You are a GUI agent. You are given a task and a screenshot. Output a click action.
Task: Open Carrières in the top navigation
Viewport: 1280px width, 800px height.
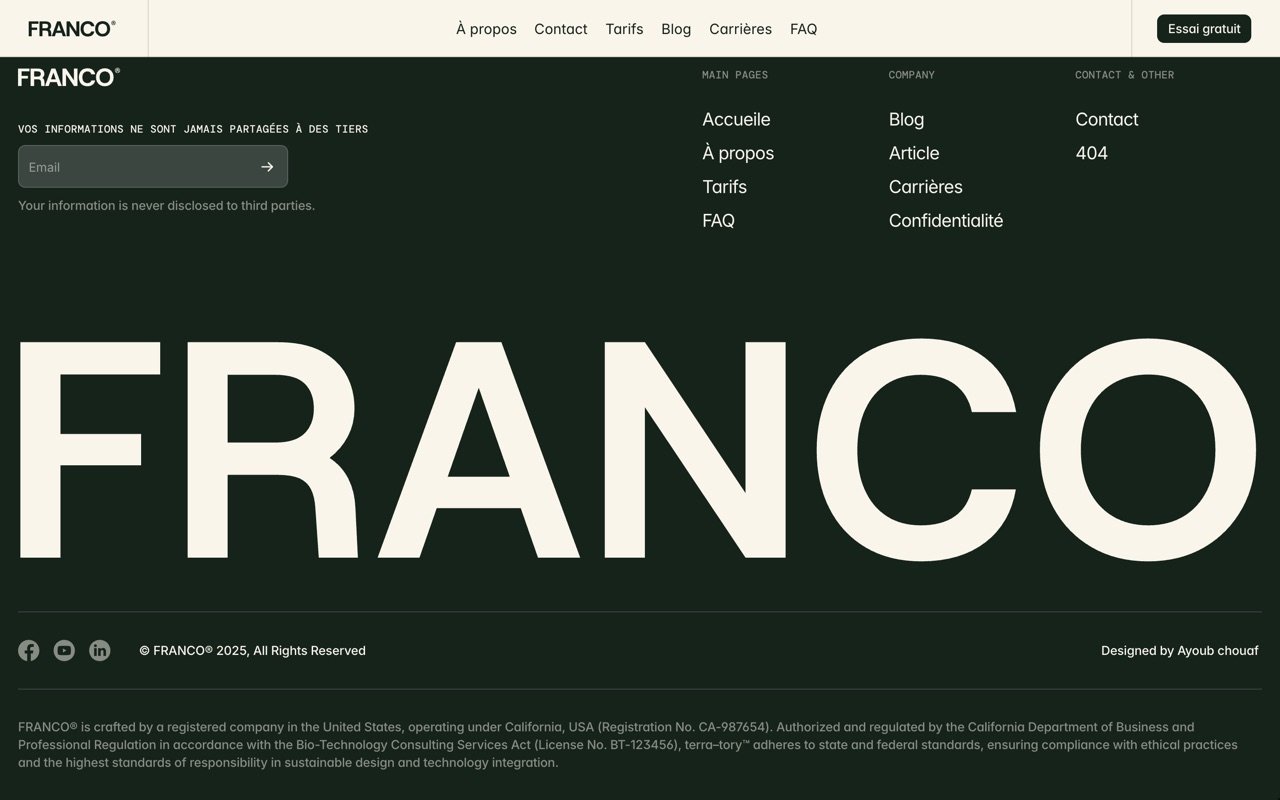[x=740, y=29]
